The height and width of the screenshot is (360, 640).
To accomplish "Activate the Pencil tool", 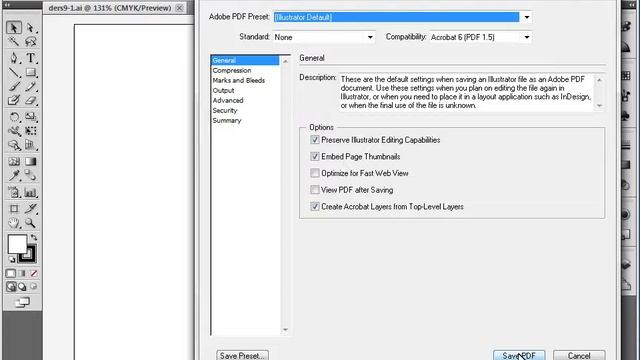I will click(31, 87).
